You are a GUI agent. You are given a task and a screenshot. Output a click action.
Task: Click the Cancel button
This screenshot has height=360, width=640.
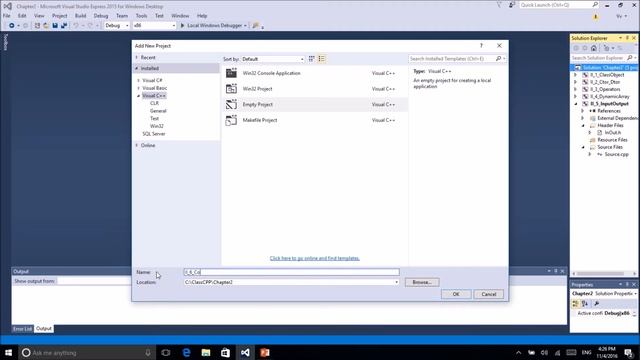point(489,294)
